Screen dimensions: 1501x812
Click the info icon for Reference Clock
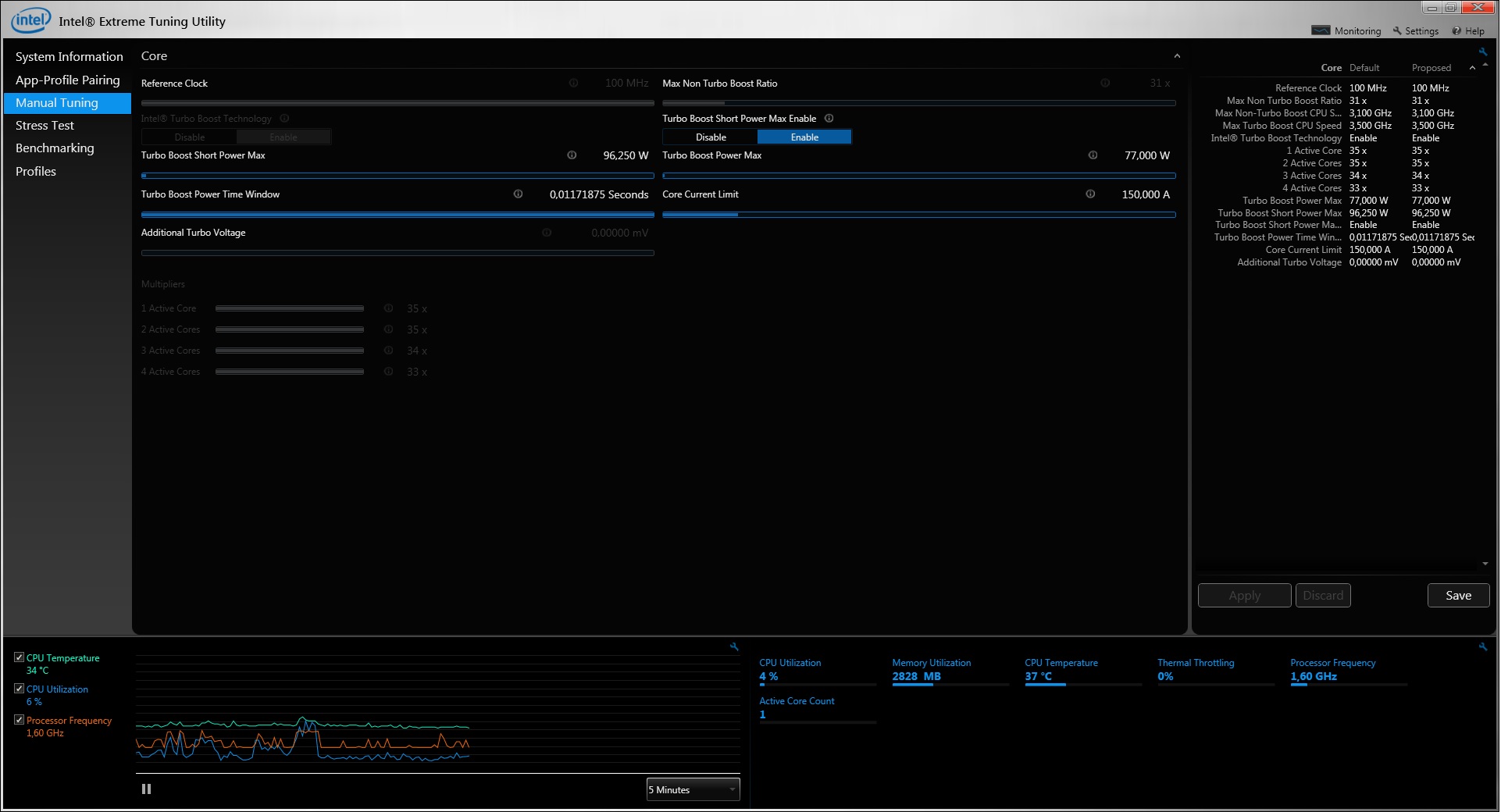[573, 83]
